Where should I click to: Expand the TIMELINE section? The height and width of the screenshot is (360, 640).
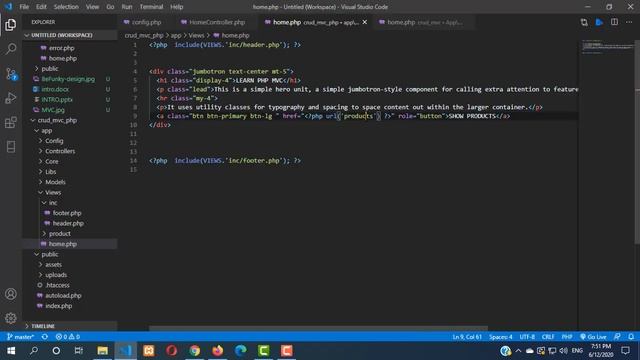coord(43,326)
